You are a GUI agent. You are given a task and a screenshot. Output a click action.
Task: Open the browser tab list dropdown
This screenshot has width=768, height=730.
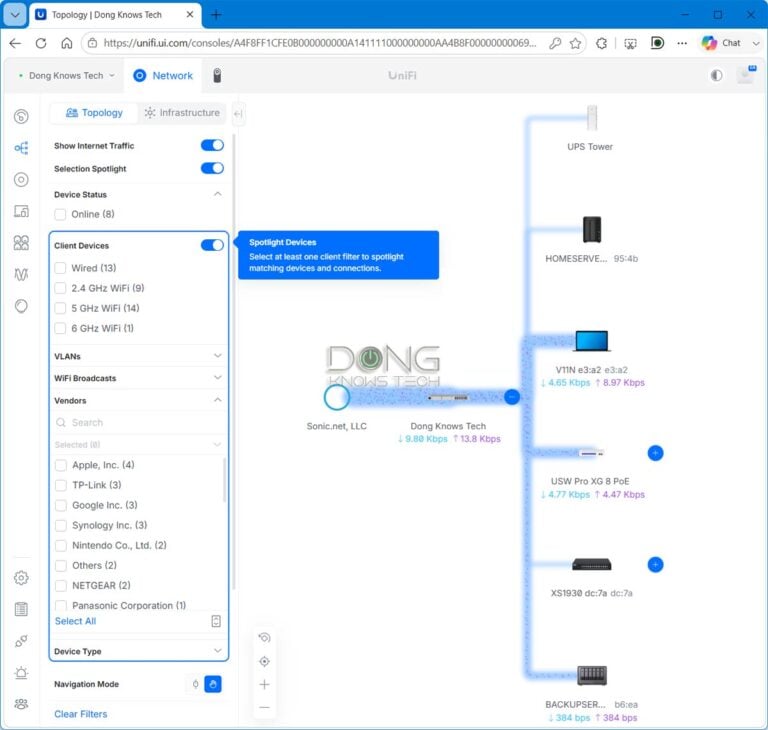15,15
